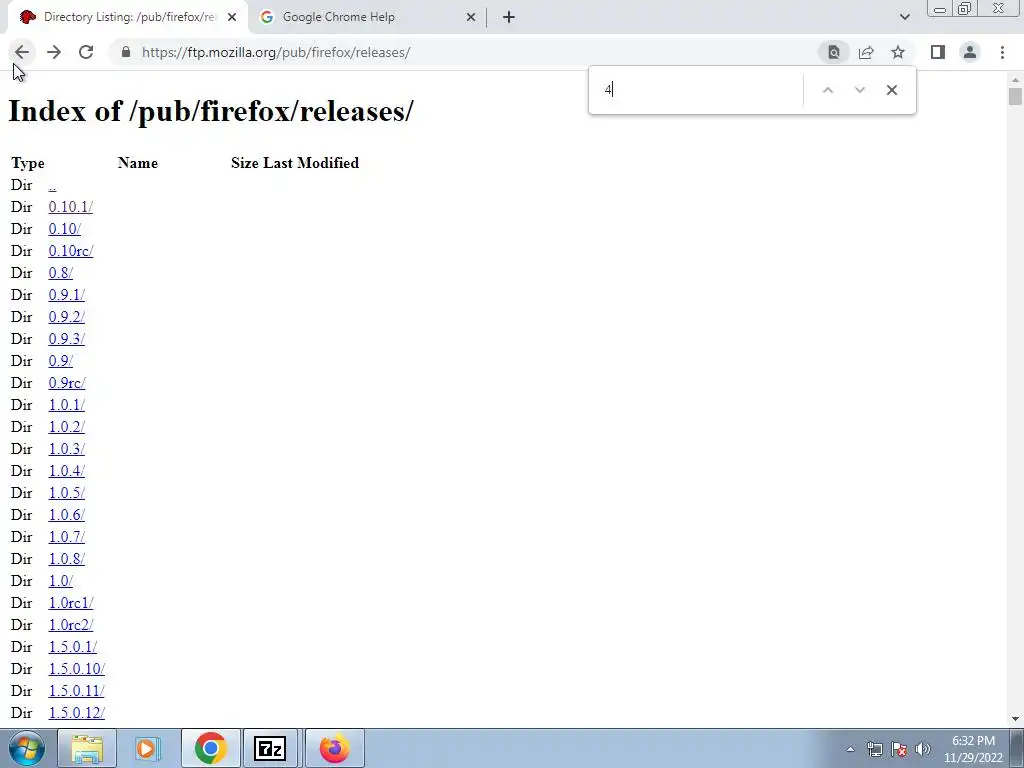This screenshot has height=768, width=1024.
Task: Open the 0.10/ directory link
Action: pos(65,229)
